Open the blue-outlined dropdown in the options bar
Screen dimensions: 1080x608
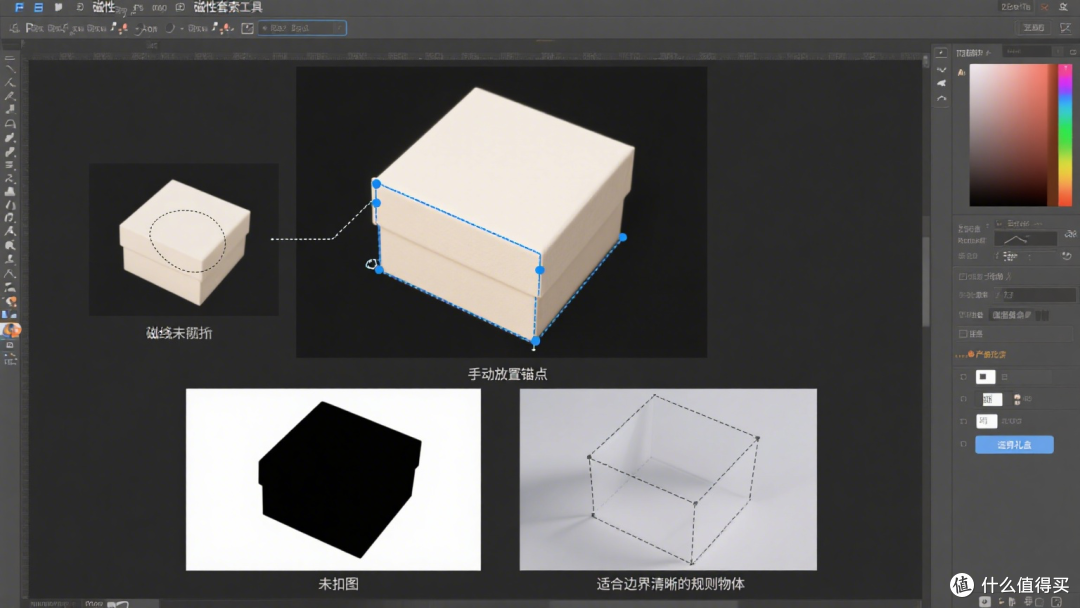tap(302, 28)
